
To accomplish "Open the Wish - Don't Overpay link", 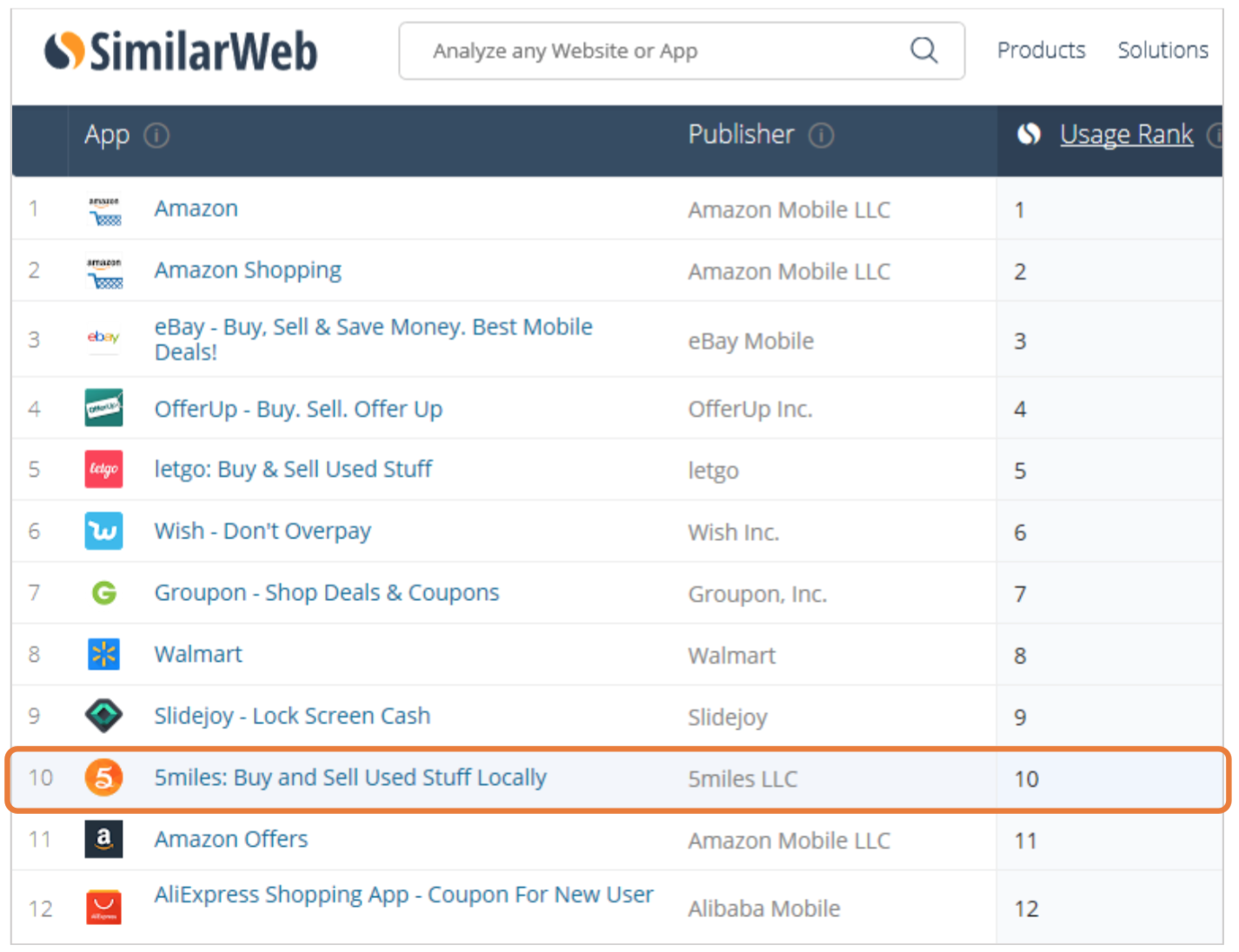I will click(262, 531).
